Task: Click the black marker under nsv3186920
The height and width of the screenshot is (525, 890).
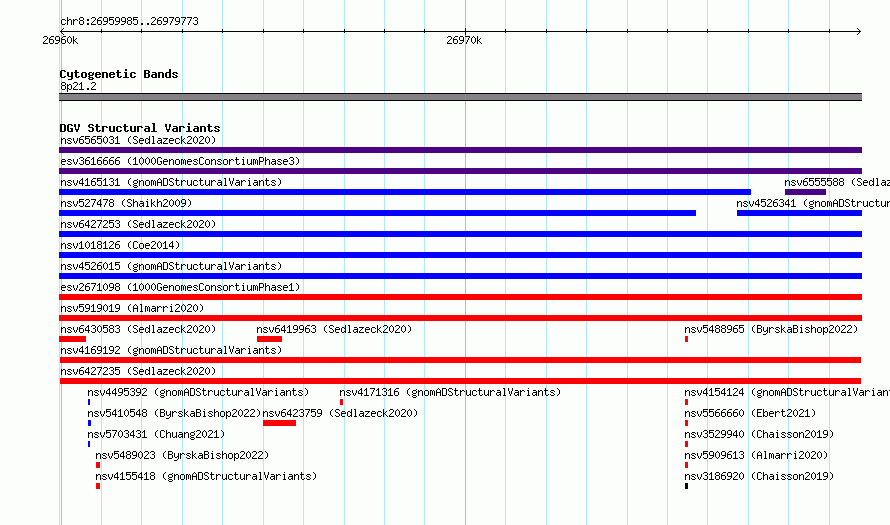Action: [x=686, y=486]
